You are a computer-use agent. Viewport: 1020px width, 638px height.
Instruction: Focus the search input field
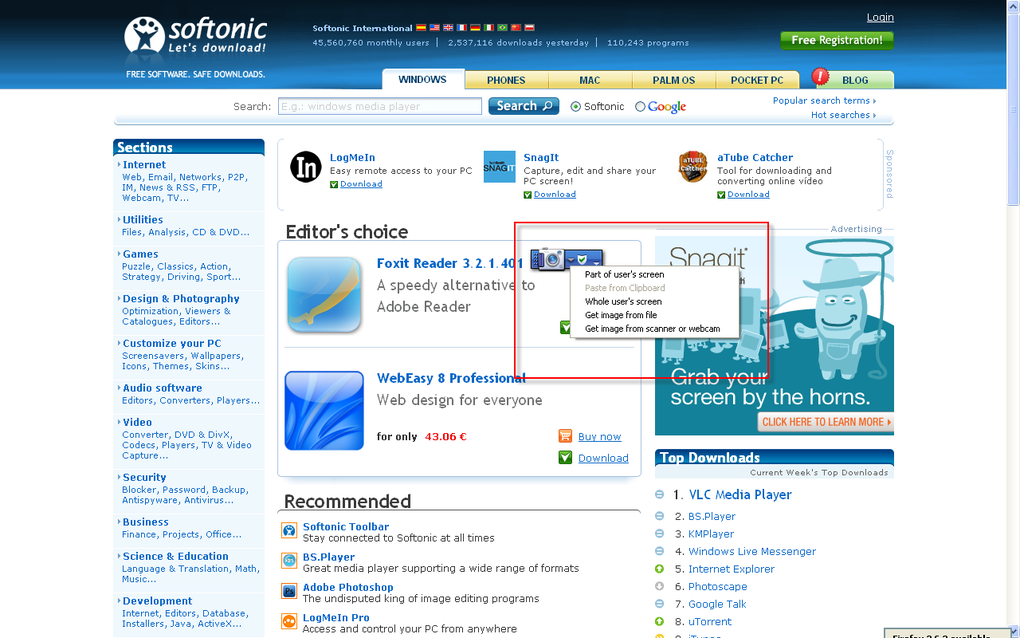(x=380, y=106)
